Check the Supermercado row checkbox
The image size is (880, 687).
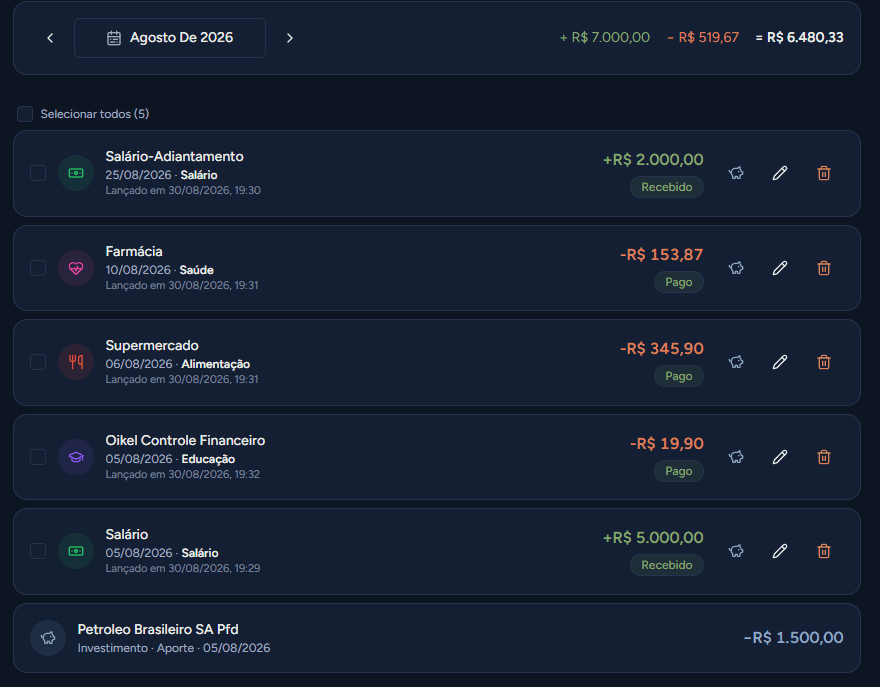click(x=38, y=362)
